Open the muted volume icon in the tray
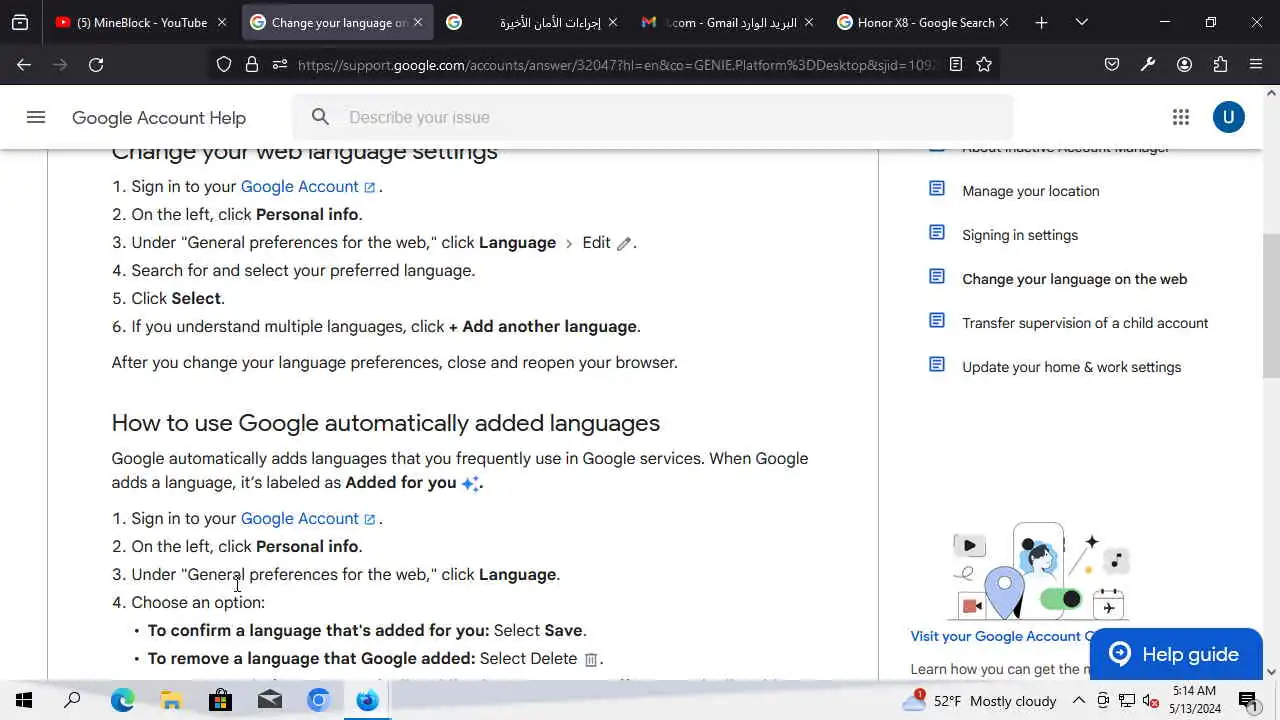The height and width of the screenshot is (720, 1280). tap(1151, 700)
